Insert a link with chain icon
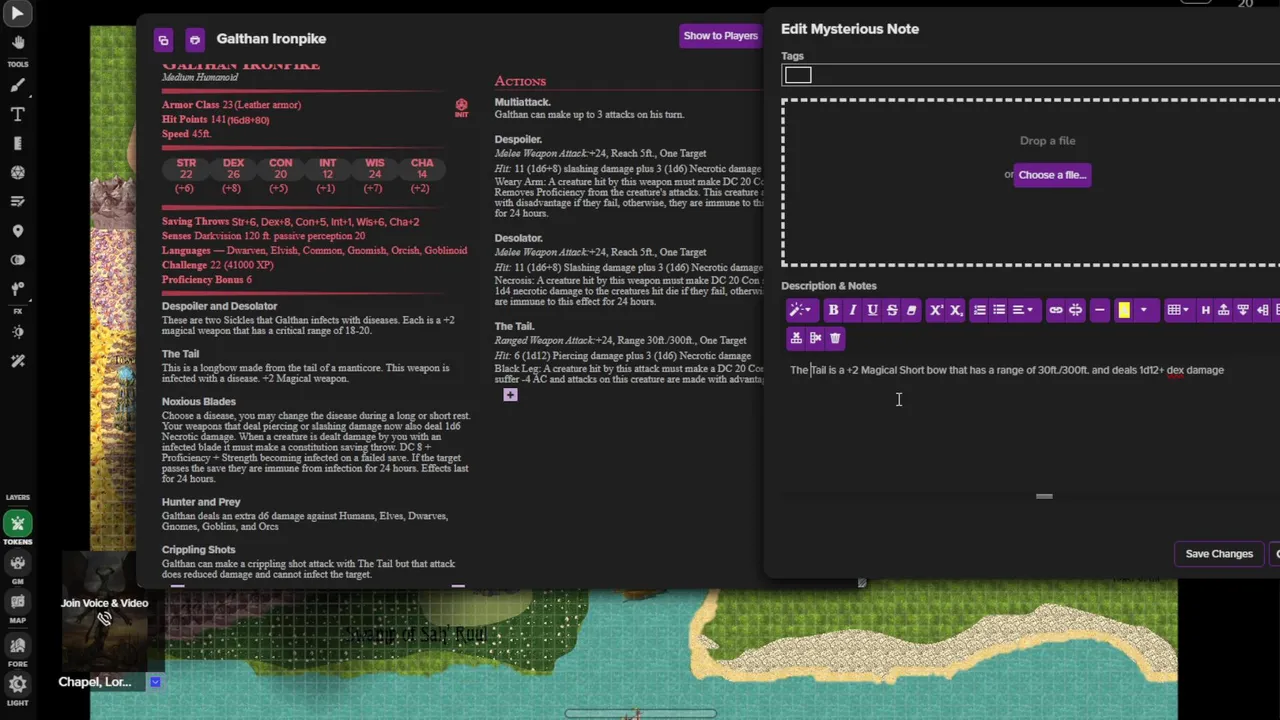Viewport: 1280px width, 720px height. 1056,310
